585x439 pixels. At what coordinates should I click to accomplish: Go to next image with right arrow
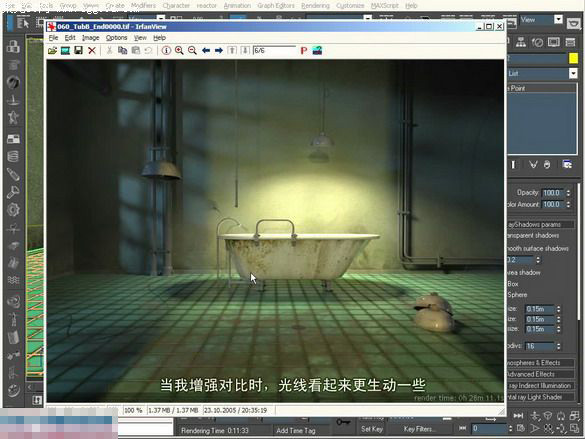click(219, 50)
